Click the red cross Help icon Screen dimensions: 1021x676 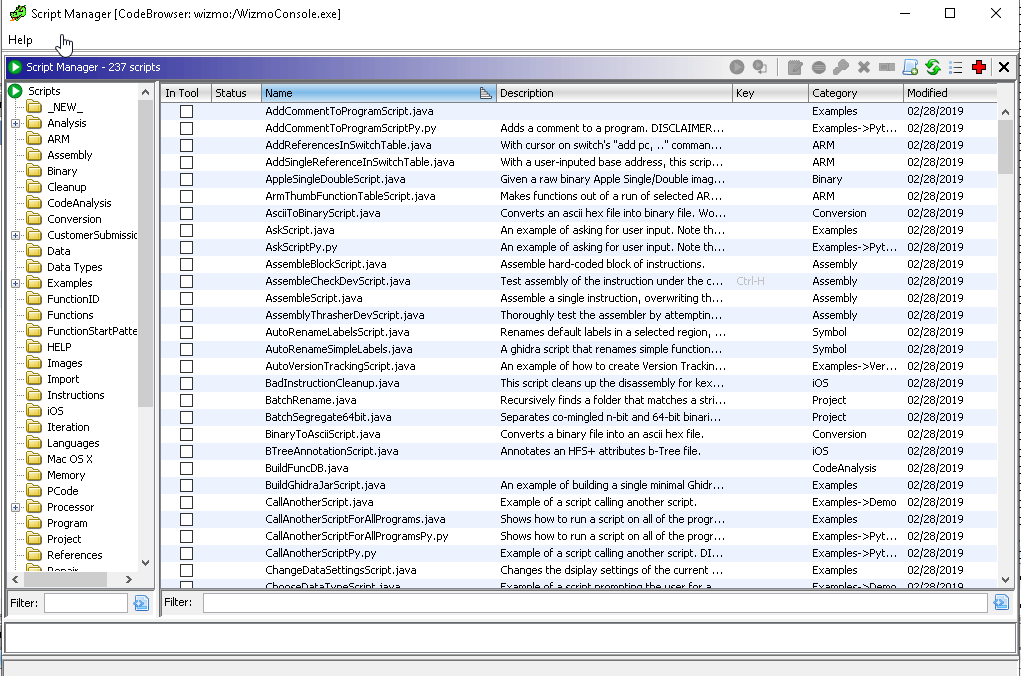(979, 67)
